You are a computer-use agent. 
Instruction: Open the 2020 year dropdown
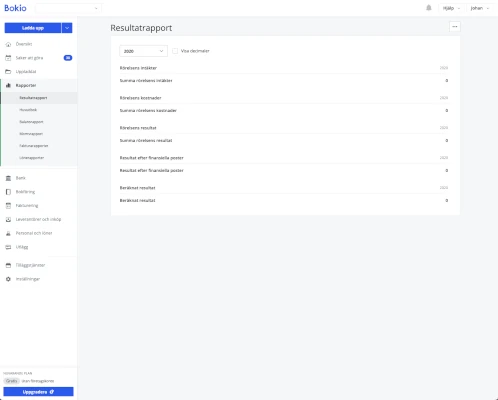(143, 51)
